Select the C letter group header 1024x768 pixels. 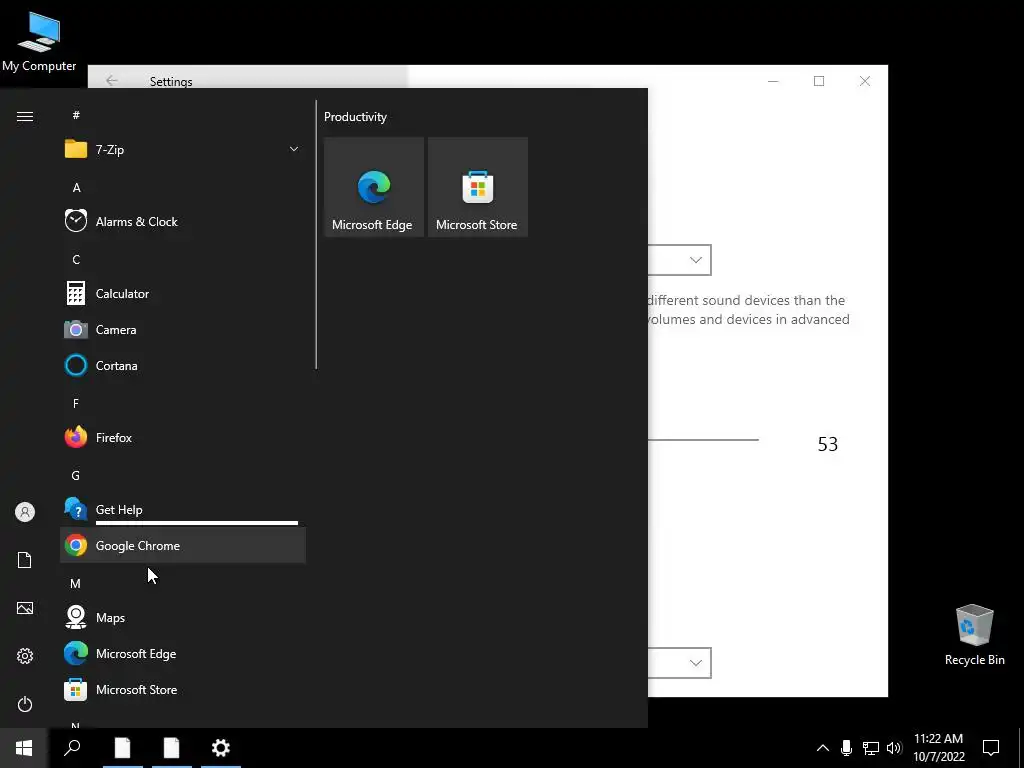point(76,259)
